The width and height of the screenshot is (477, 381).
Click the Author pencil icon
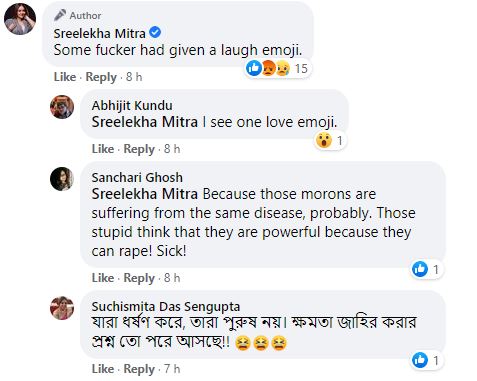[x=60, y=15]
